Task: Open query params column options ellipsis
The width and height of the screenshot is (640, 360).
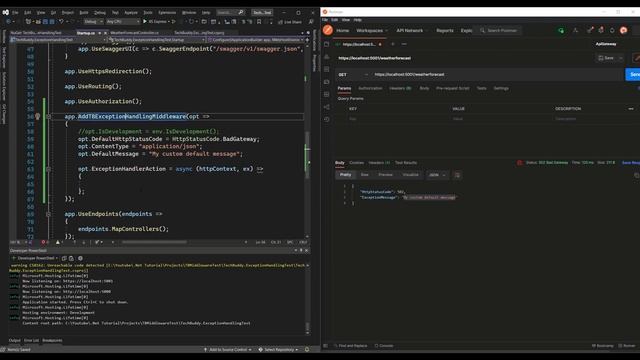Action: coord(631,109)
